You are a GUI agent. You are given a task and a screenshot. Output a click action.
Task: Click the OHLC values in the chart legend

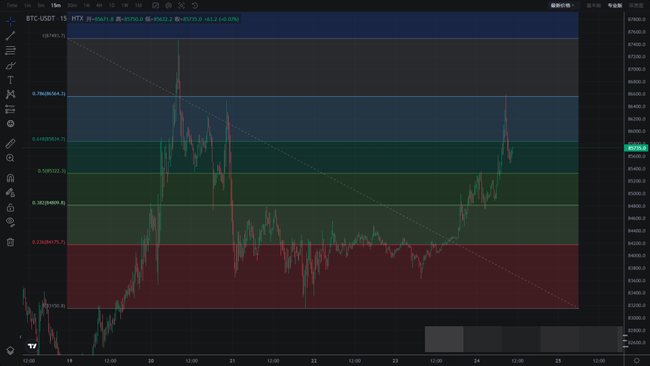pyautogui.click(x=162, y=19)
